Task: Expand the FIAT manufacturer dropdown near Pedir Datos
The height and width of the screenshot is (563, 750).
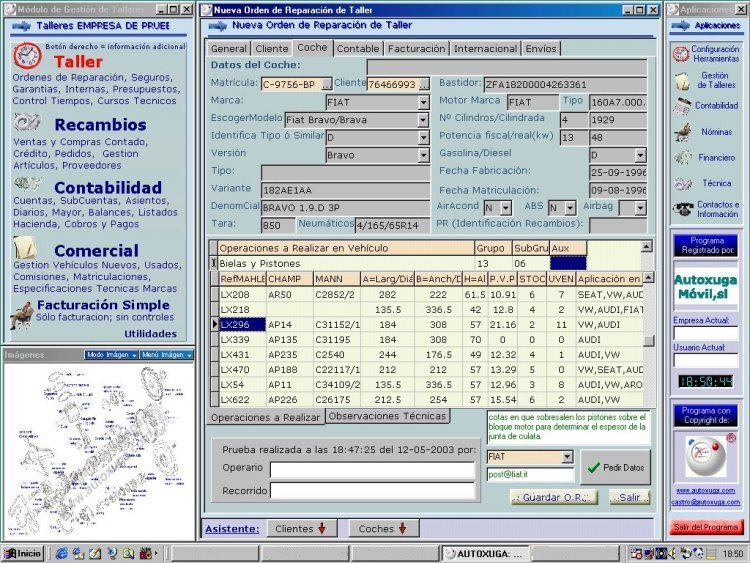Action: pyautogui.click(x=567, y=457)
